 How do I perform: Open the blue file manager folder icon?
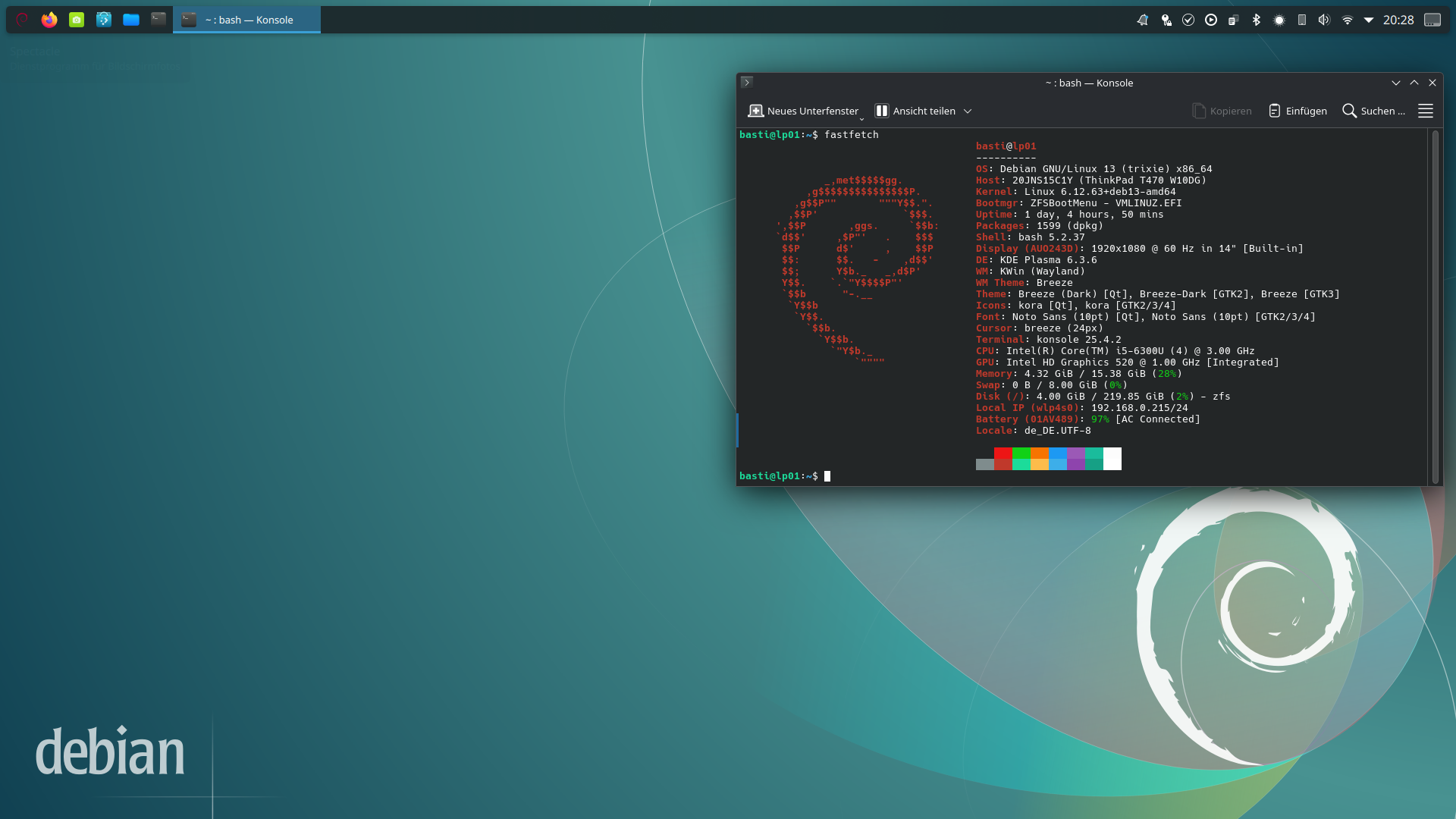coord(131,20)
